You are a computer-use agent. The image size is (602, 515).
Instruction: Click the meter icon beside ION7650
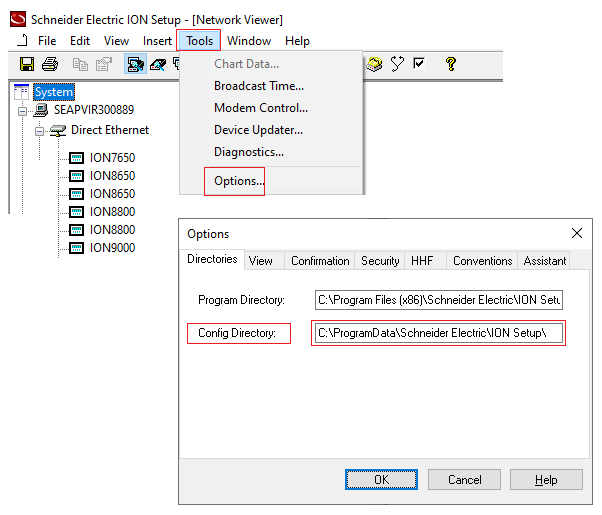[76, 158]
